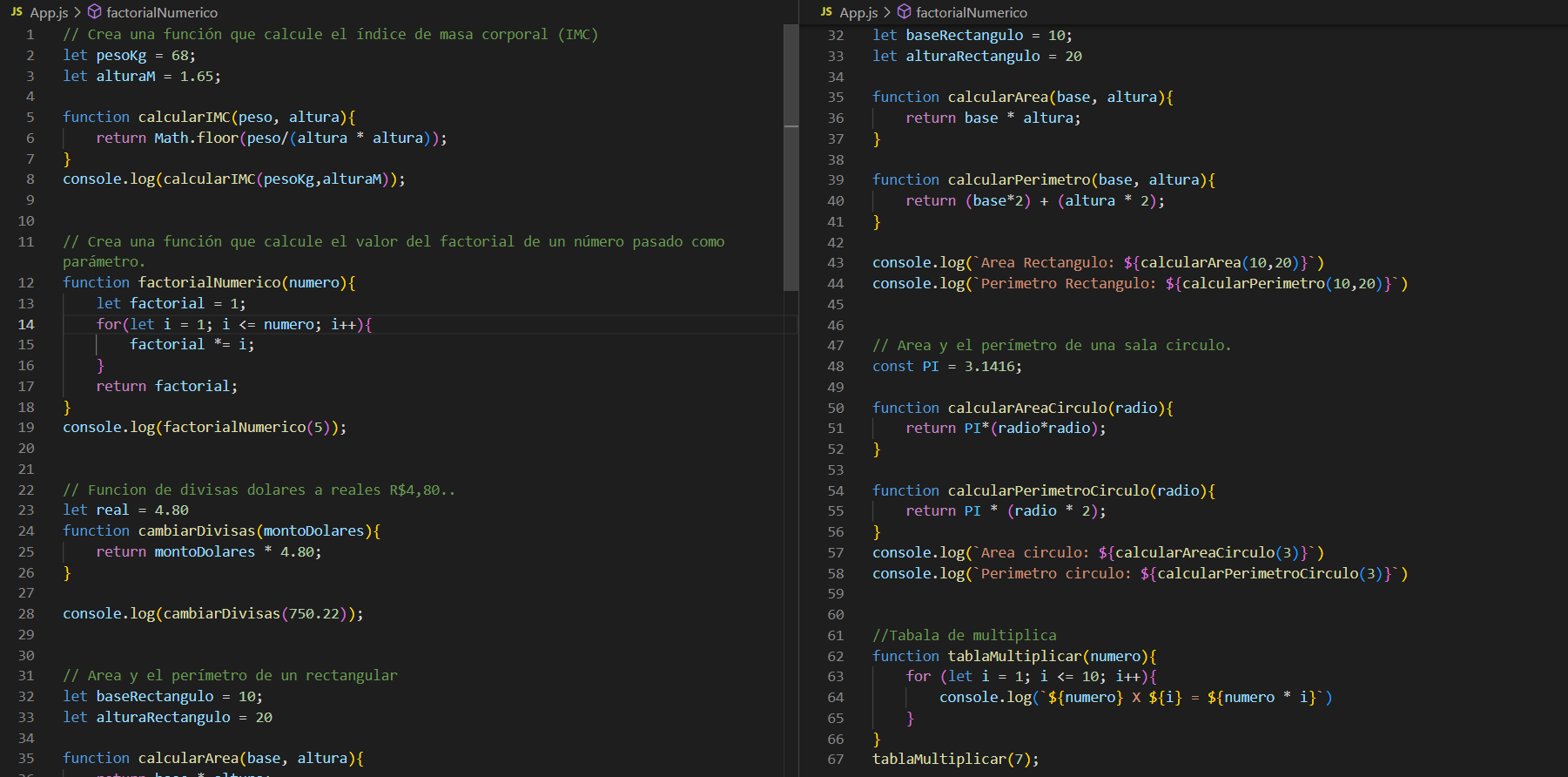The width and height of the screenshot is (1568, 777).
Task: Click the 'i <= 10' for loop line
Action: pos(1032,677)
